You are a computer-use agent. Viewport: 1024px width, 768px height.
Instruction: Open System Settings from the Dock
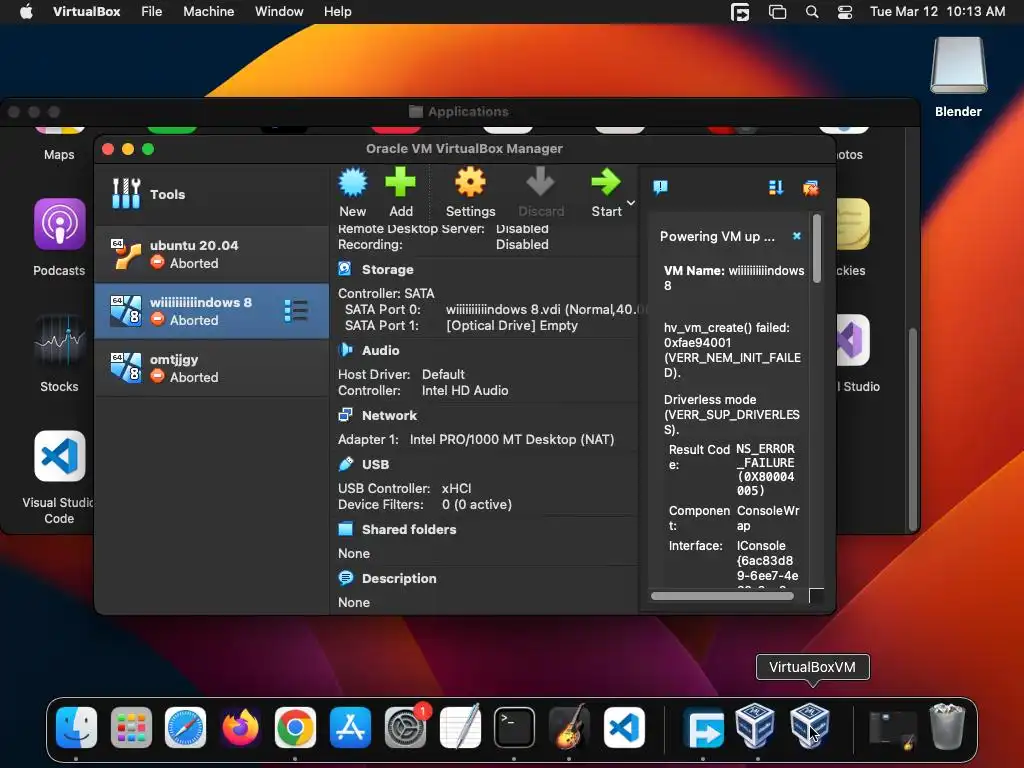(405, 727)
